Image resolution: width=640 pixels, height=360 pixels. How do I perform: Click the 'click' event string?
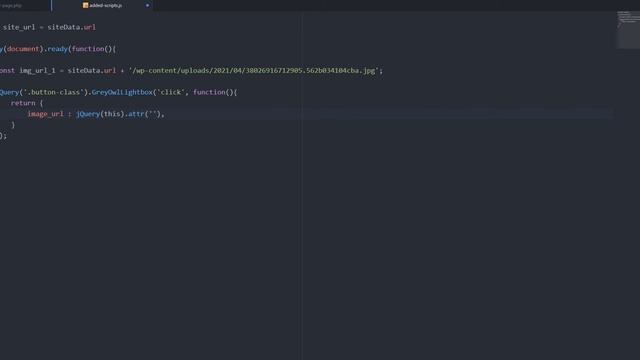click(x=171, y=92)
